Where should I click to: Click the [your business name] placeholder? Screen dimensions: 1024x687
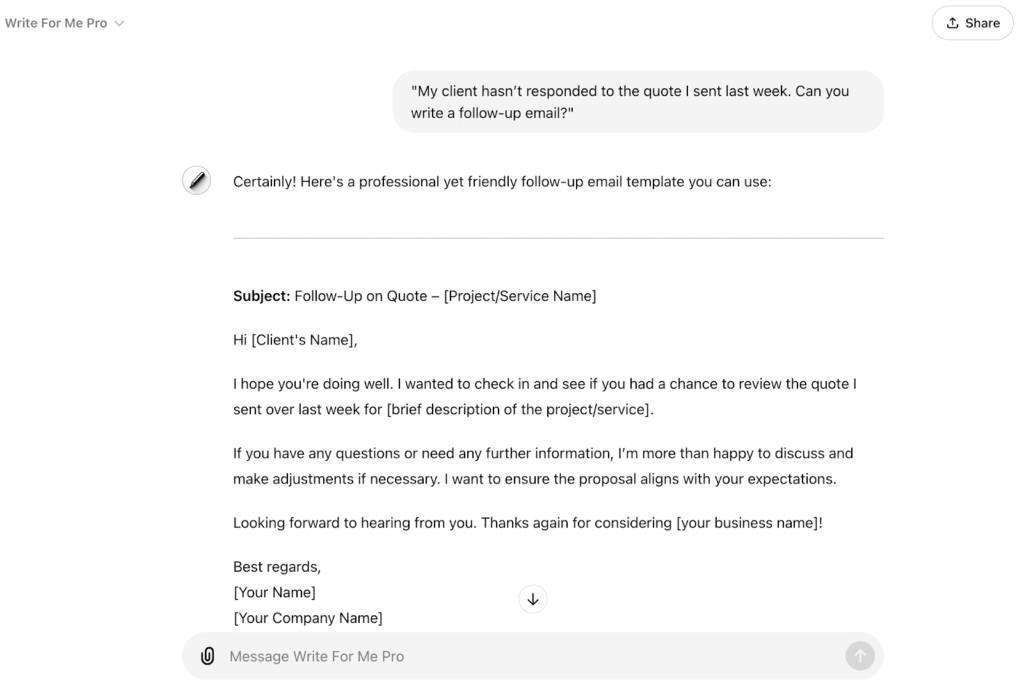[747, 523]
